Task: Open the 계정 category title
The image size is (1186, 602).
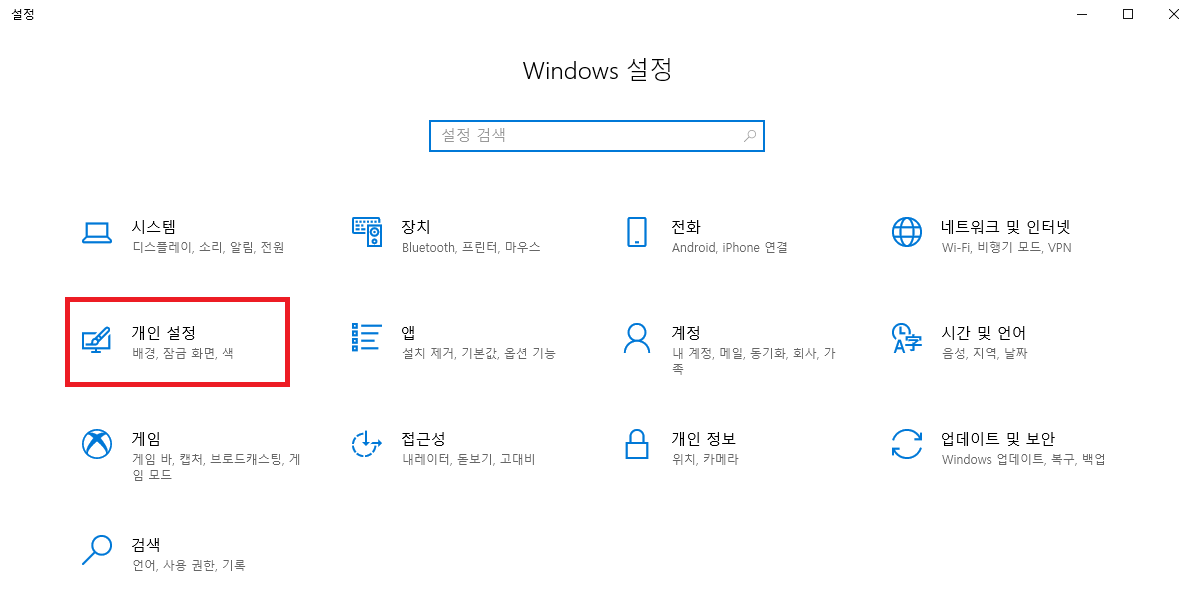Action: pos(686,333)
